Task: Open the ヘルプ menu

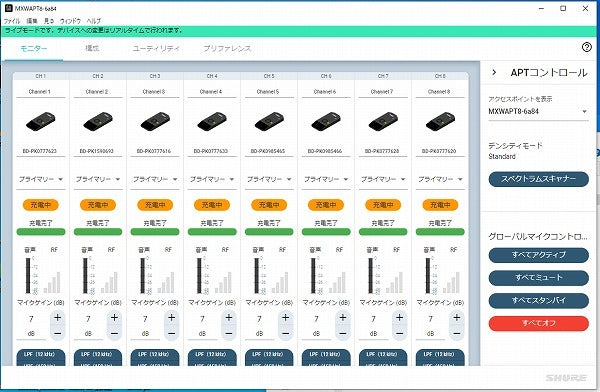Action: pos(93,21)
